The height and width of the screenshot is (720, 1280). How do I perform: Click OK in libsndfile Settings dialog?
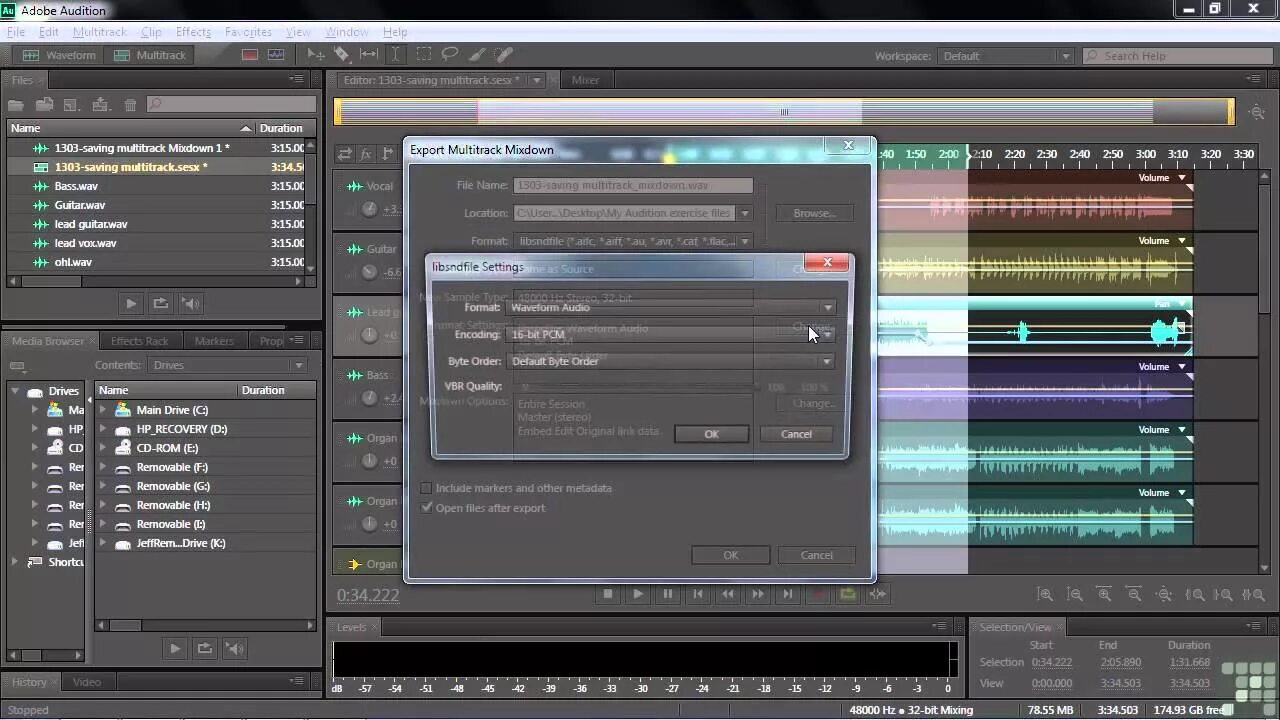(x=711, y=434)
